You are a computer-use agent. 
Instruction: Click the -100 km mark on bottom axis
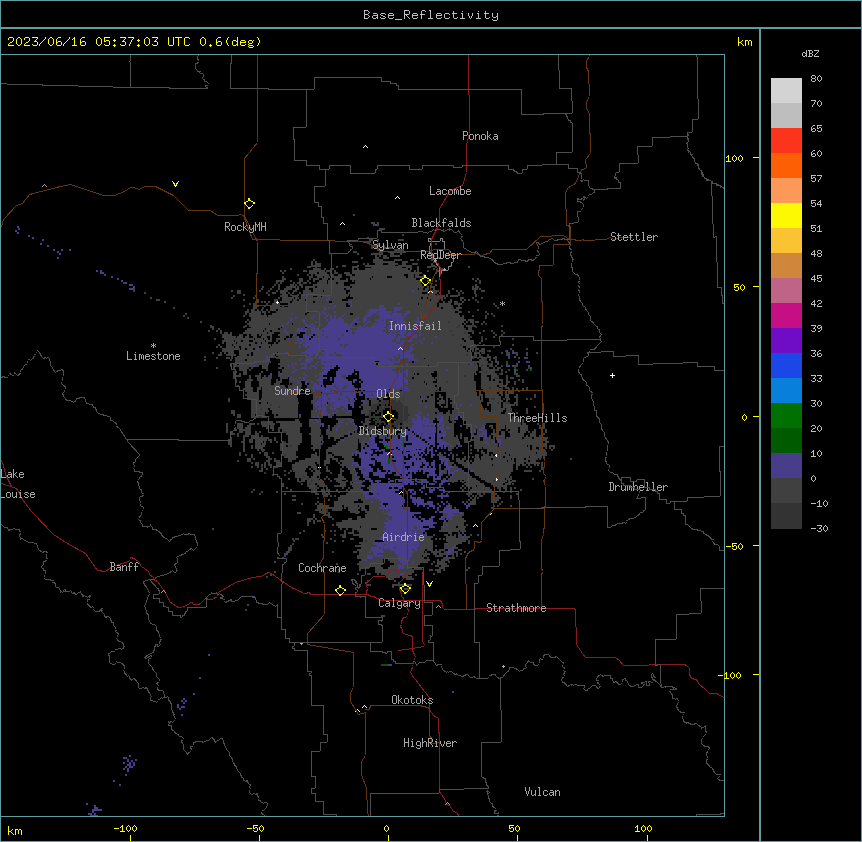coord(125,829)
